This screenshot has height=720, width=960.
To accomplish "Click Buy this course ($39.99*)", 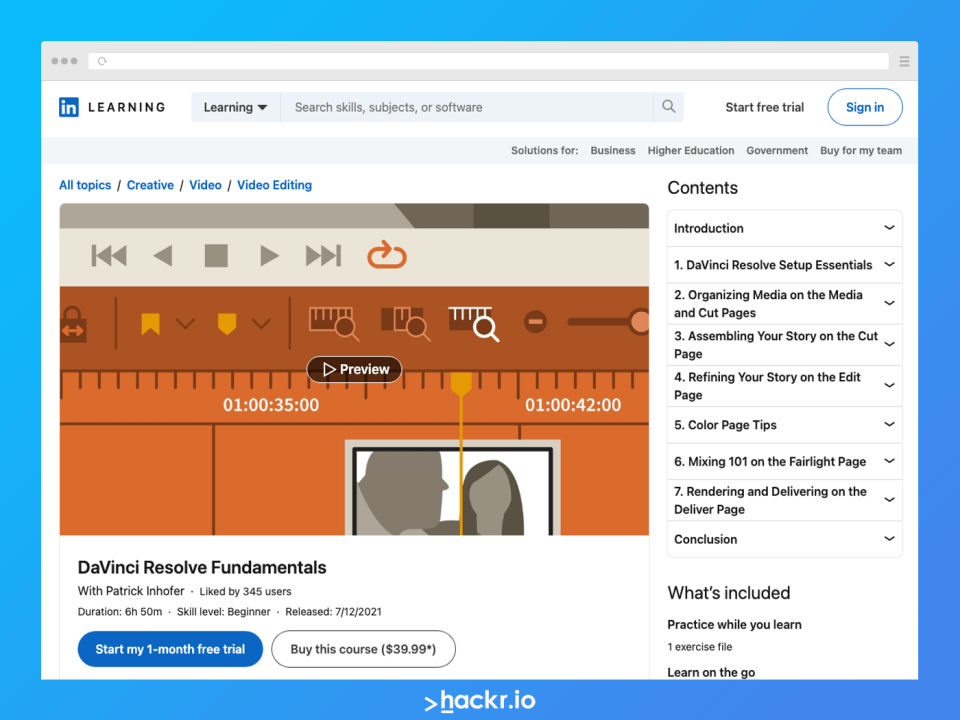I will [363, 649].
